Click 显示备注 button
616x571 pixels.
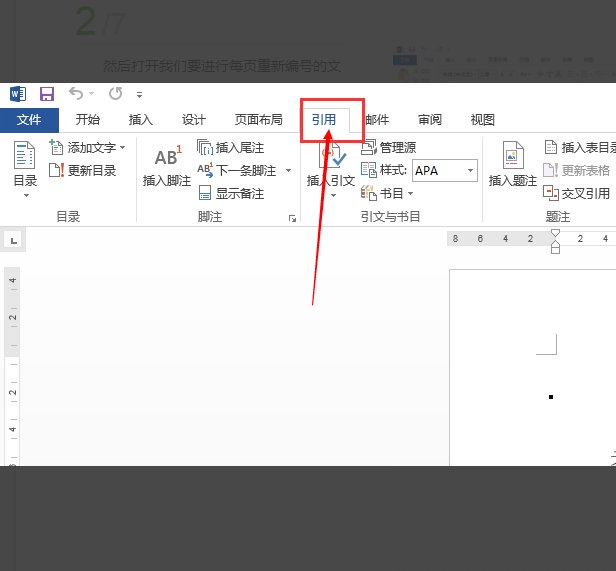click(231, 193)
